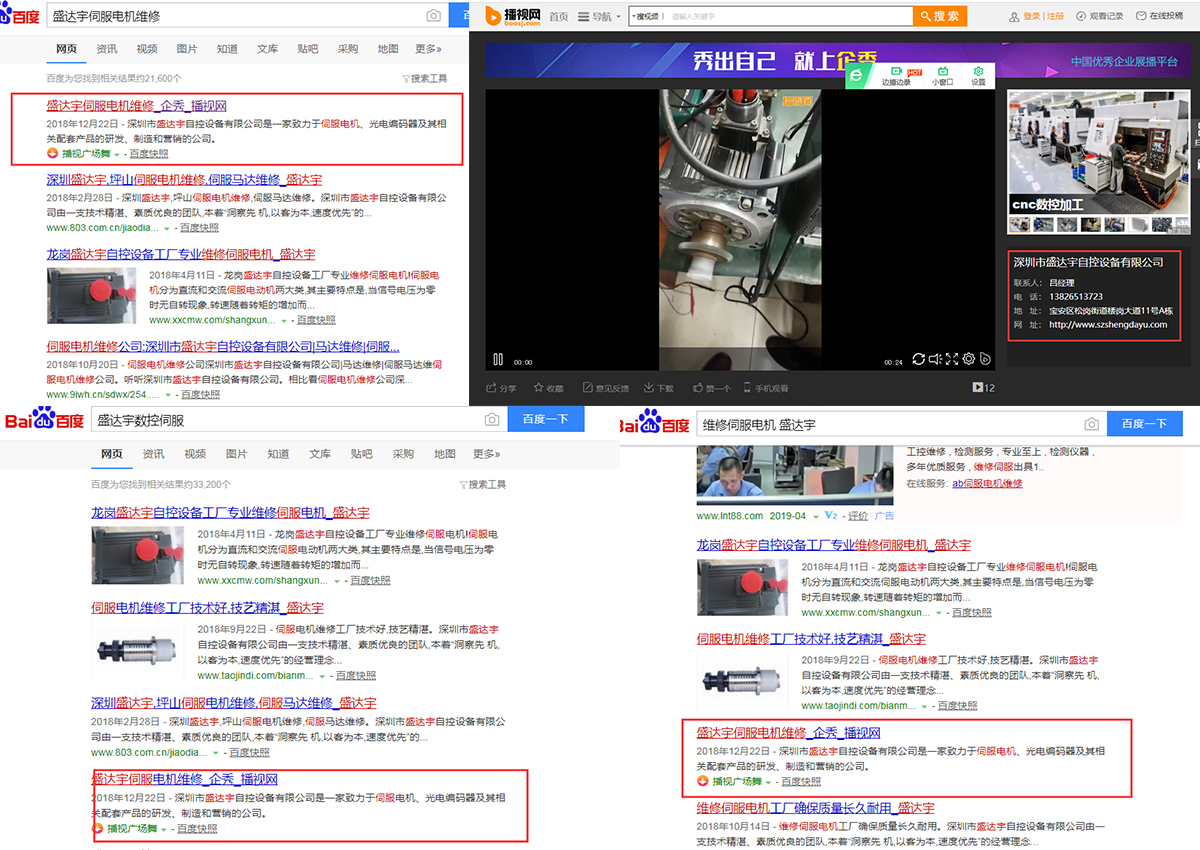The image size is (1200, 850).
Task: Expand the 导航 dropdown arrow on 播视网
Action: point(618,17)
